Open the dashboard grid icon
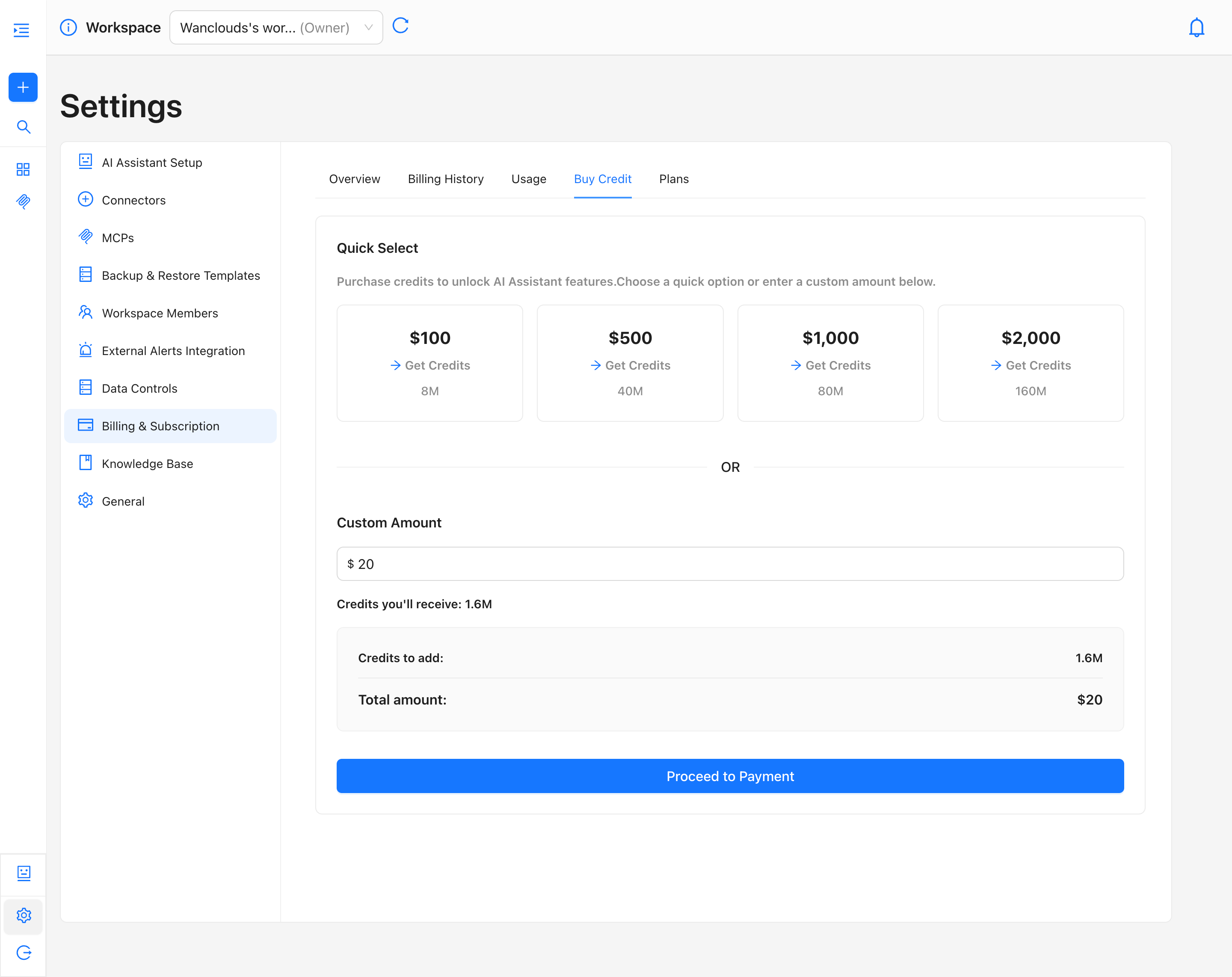 [x=23, y=169]
